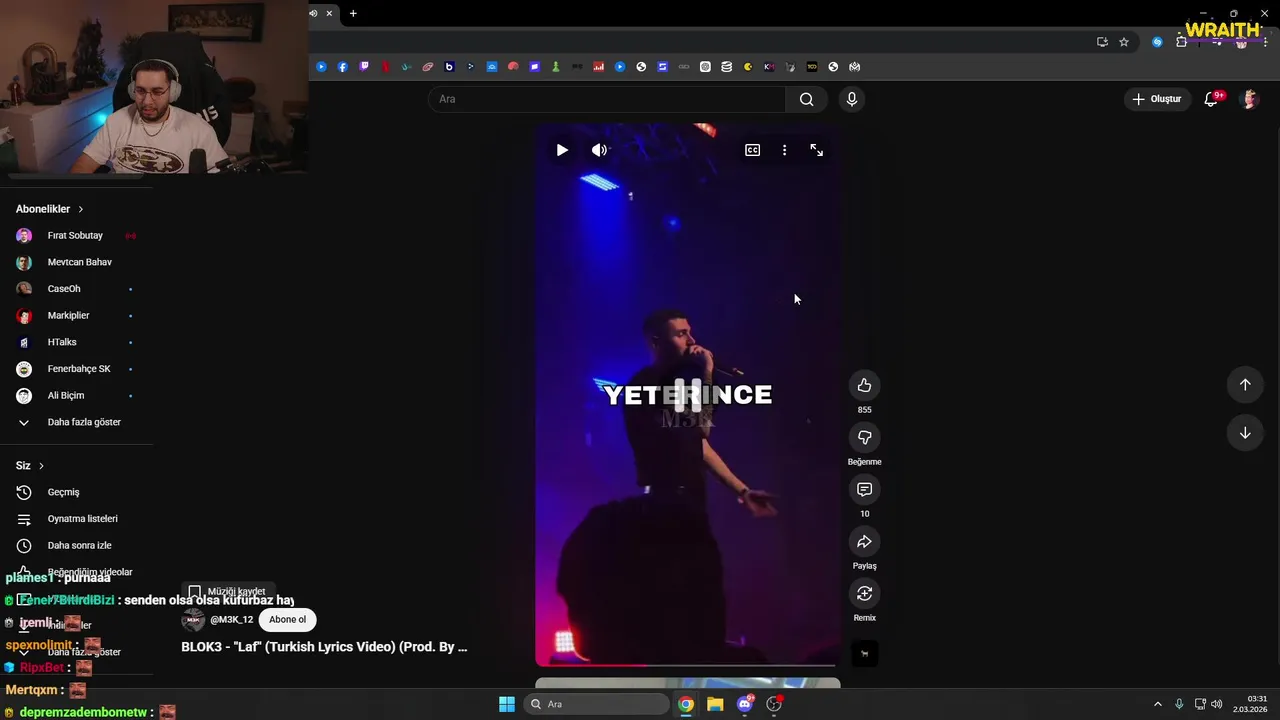
Task: Open the YouTube account avatar menu
Action: (1249, 99)
